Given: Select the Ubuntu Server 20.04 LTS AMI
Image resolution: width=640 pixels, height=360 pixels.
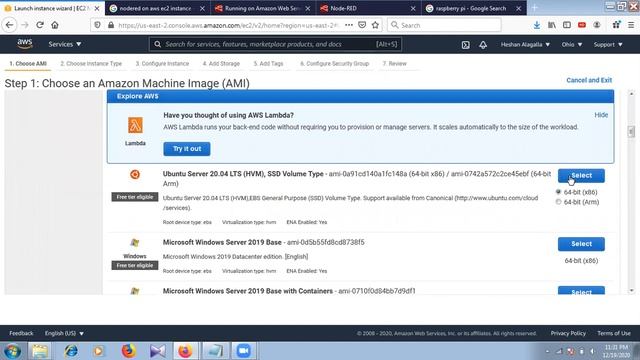Looking at the screenshot, I should point(581,176).
